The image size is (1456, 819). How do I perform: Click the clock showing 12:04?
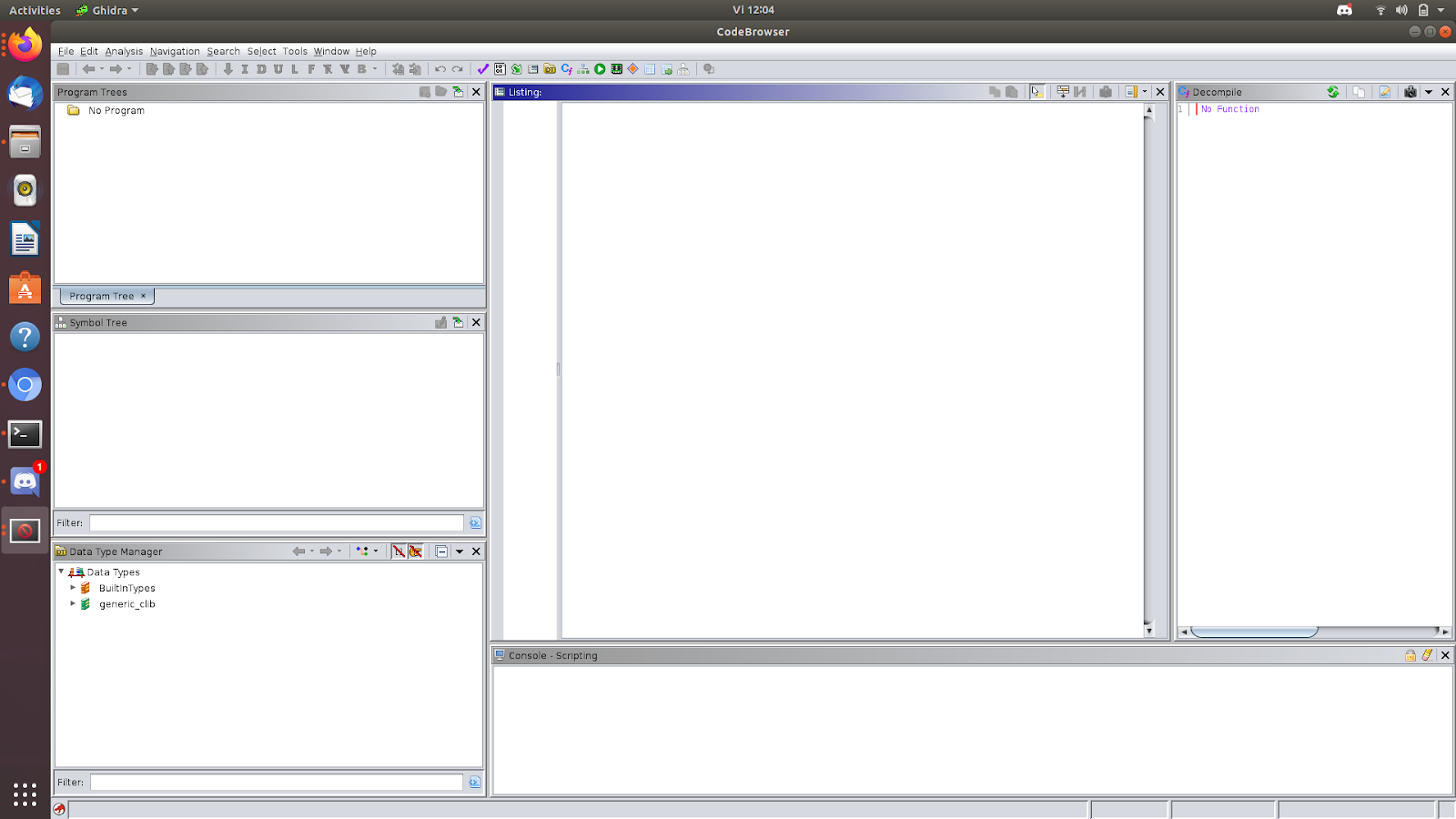(753, 10)
